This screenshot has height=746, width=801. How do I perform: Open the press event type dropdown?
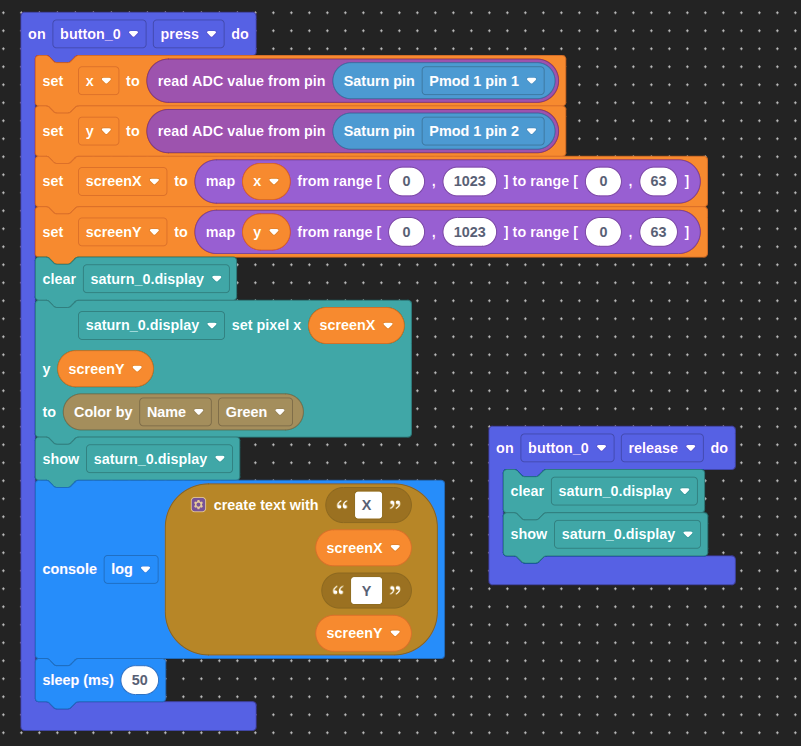pyautogui.click(x=188, y=34)
